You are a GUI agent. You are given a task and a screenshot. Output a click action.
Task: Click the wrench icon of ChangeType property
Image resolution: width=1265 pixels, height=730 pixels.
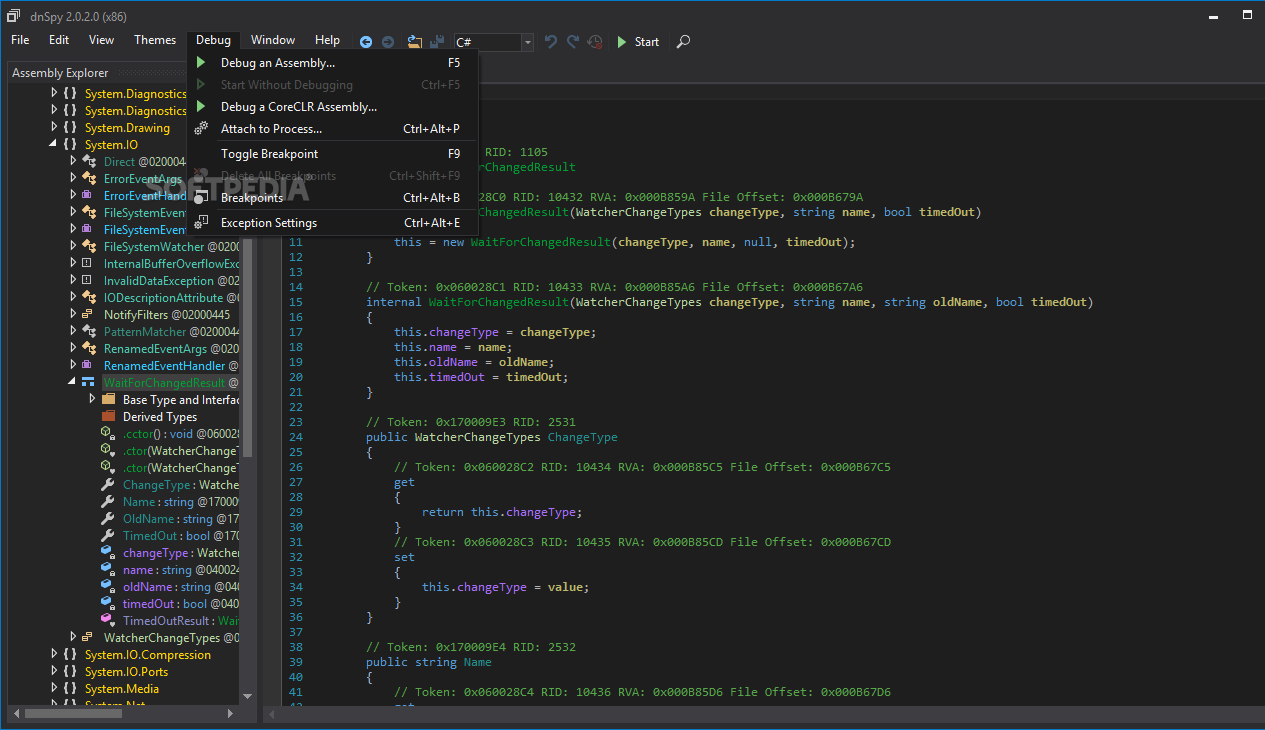pyautogui.click(x=108, y=485)
